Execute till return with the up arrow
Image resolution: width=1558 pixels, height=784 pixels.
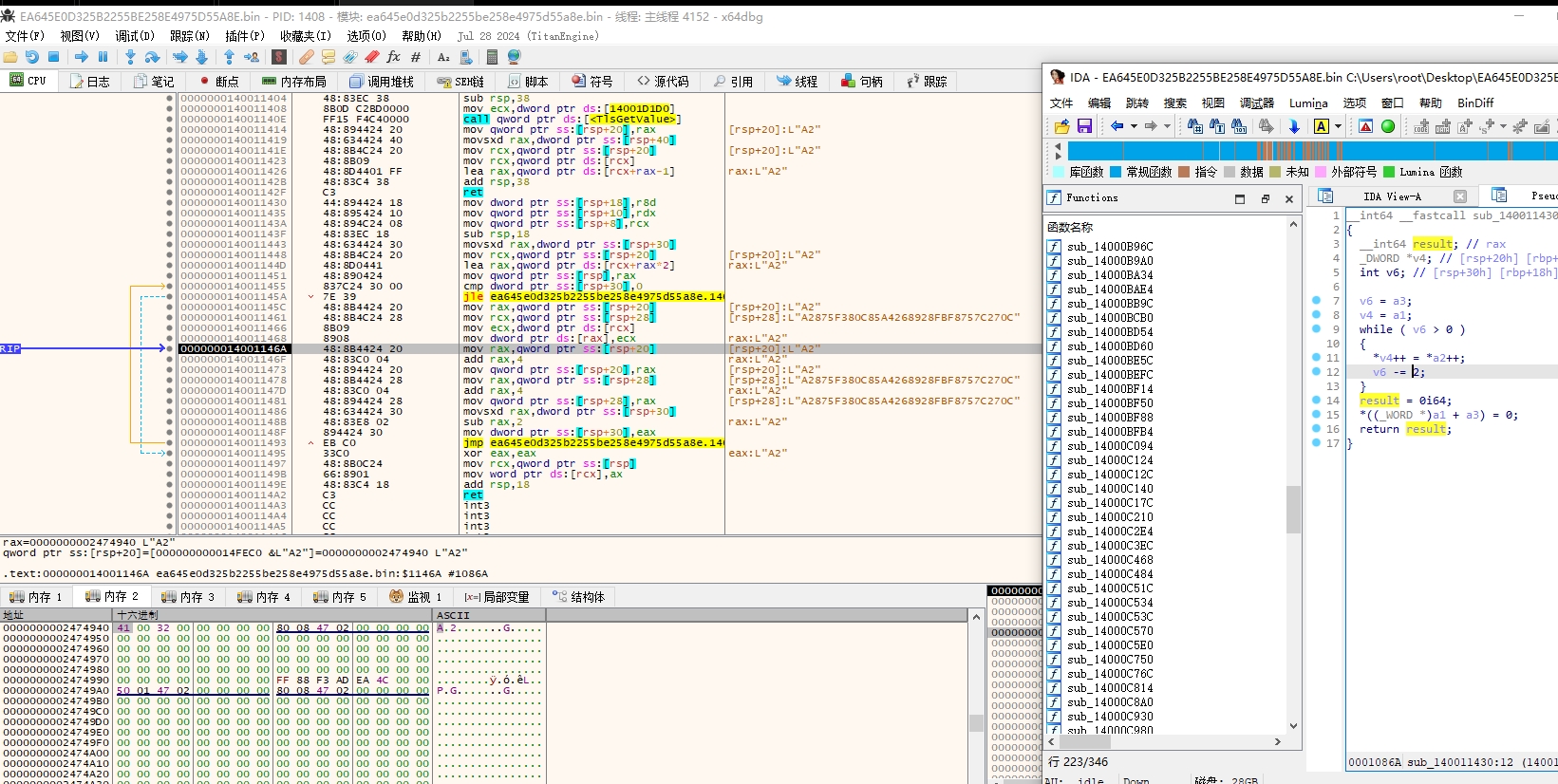pos(229,57)
